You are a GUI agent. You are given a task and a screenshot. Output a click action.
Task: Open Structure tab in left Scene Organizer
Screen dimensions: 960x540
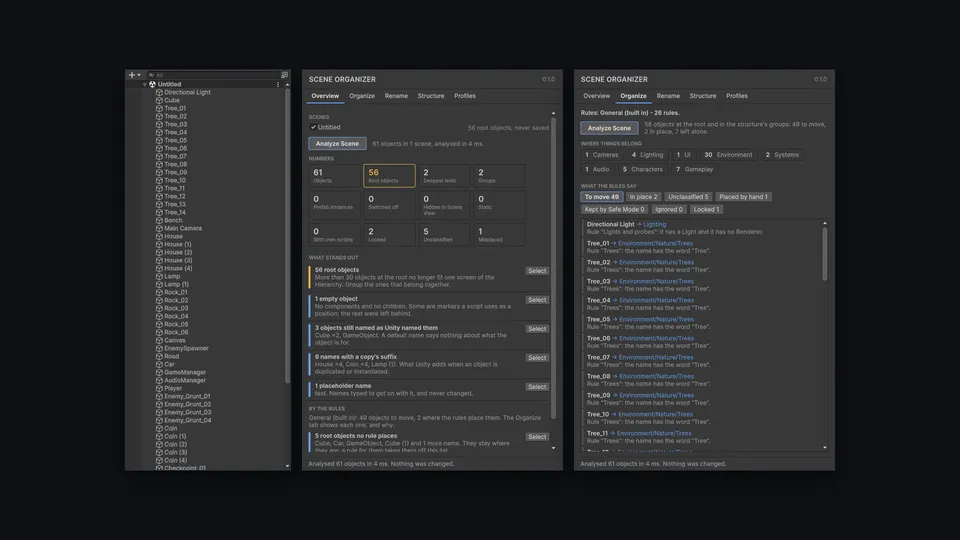click(431, 96)
